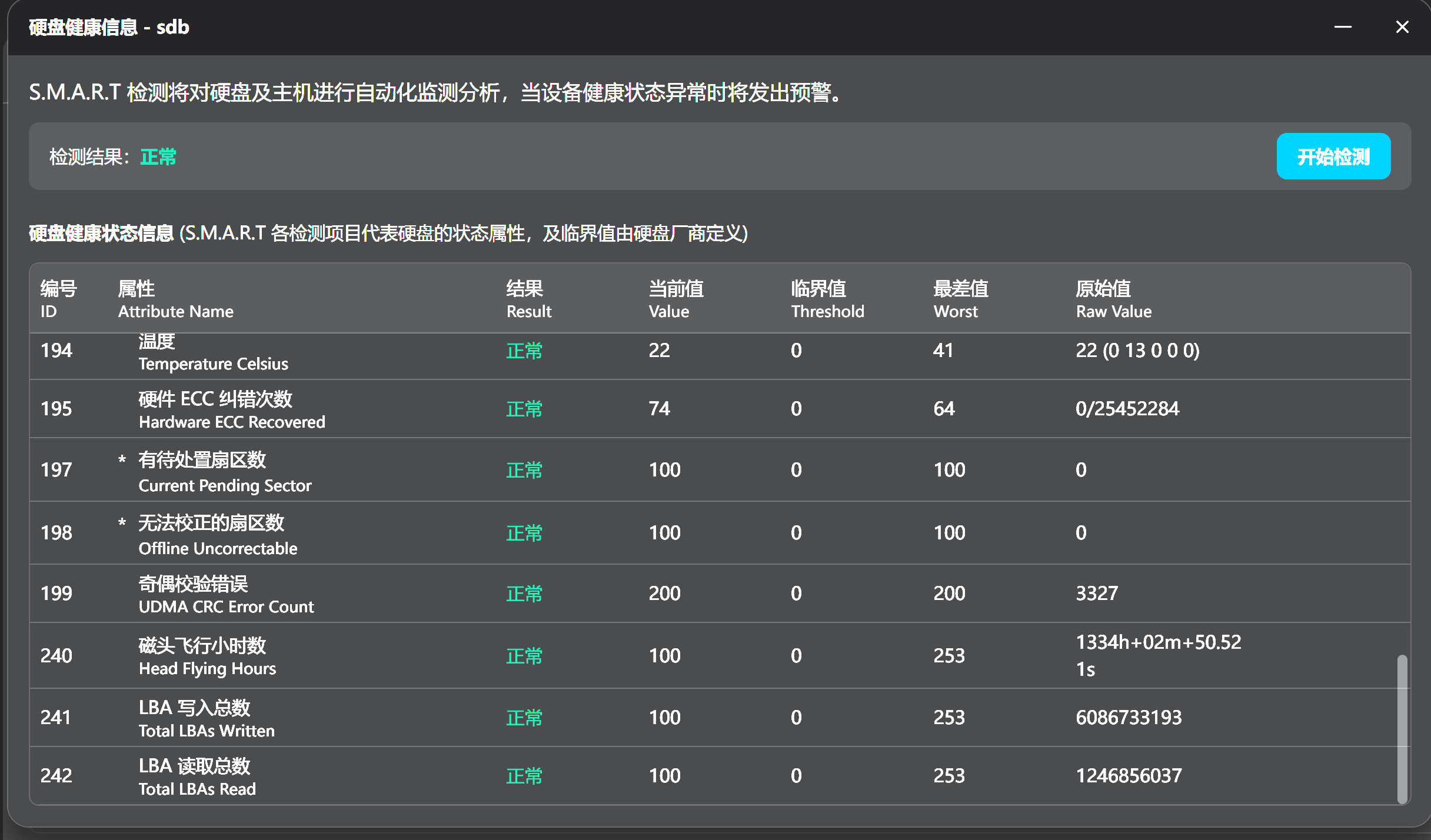Start the S.M.A.R.T disk check
Image resolution: width=1431 pixels, height=840 pixels.
click(1333, 156)
